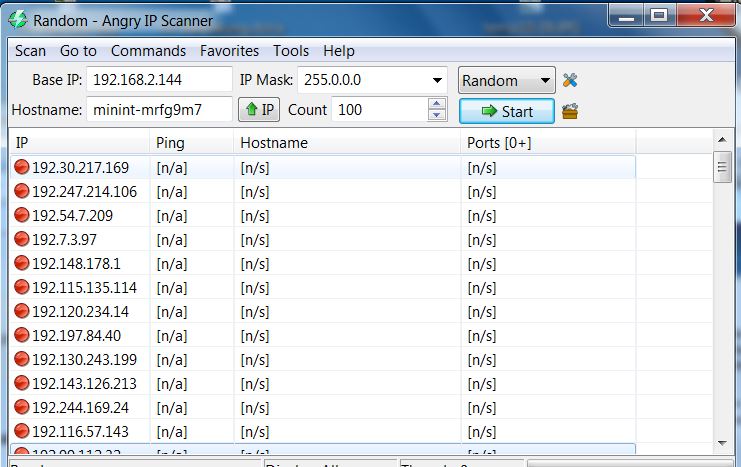Click the red status dot for 192.54.7.209
Viewport: 741px width, 467px height.
[22, 215]
